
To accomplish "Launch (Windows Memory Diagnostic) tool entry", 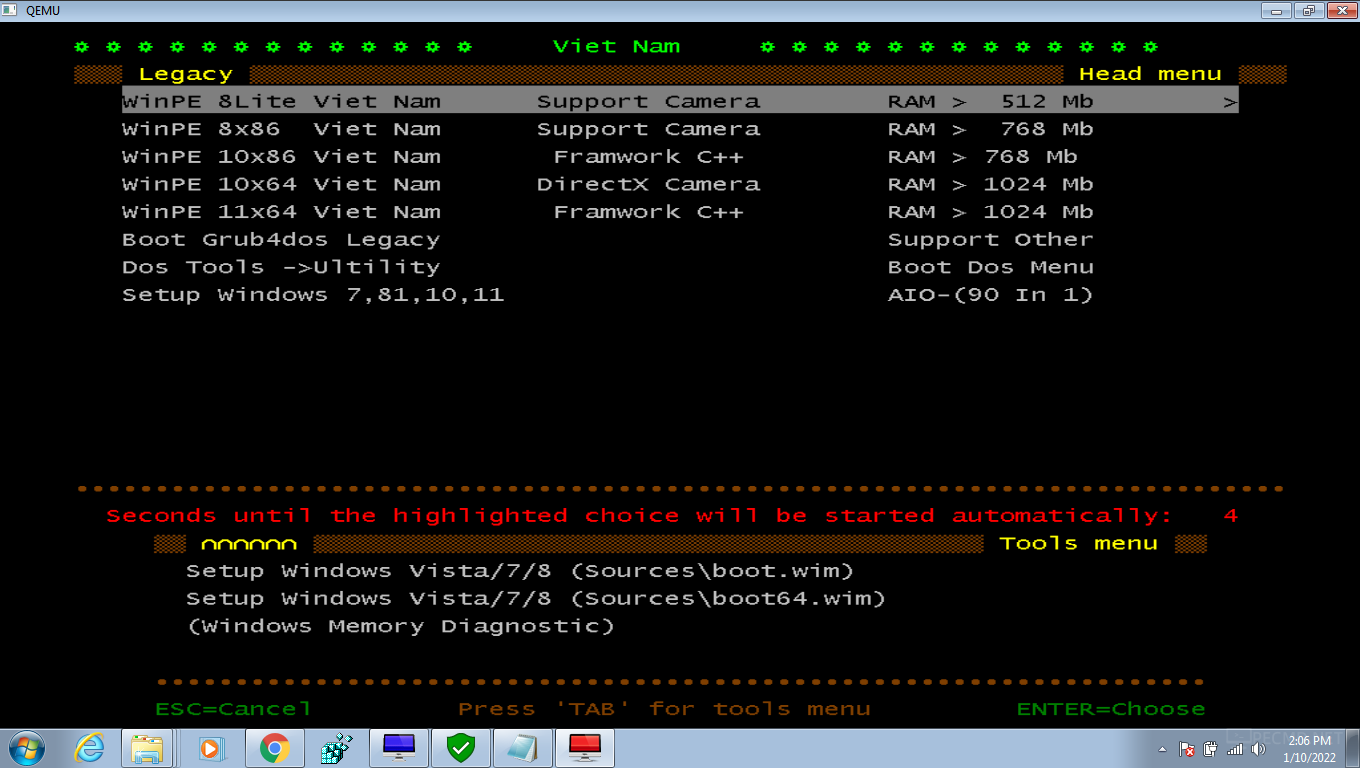I will [400, 627].
